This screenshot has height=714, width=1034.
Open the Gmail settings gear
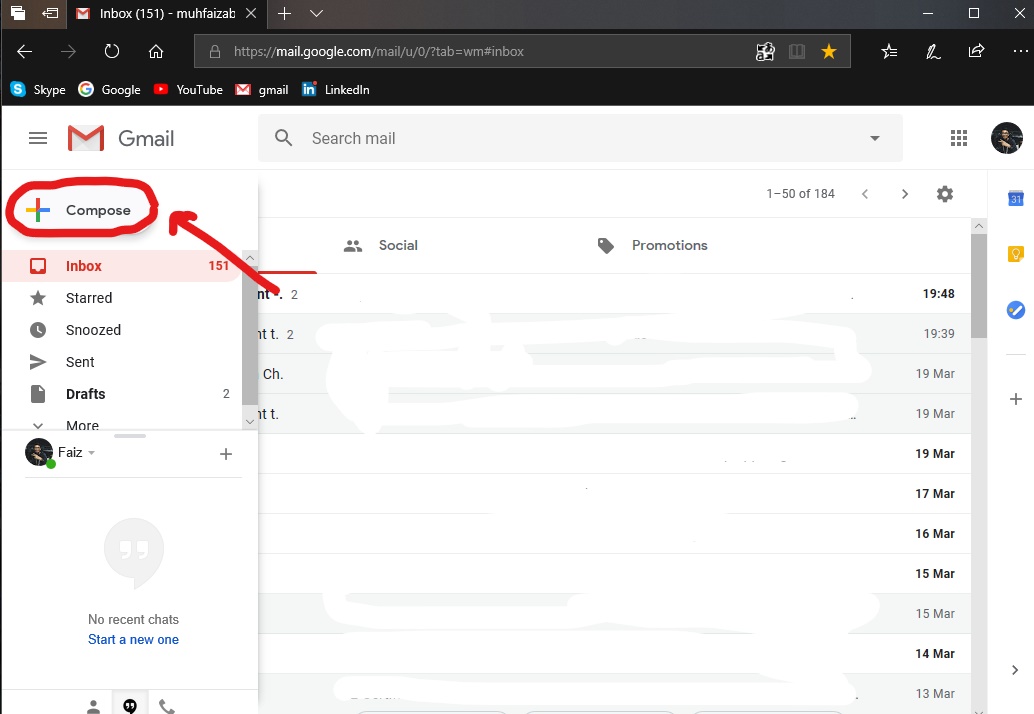click(945, 193)
